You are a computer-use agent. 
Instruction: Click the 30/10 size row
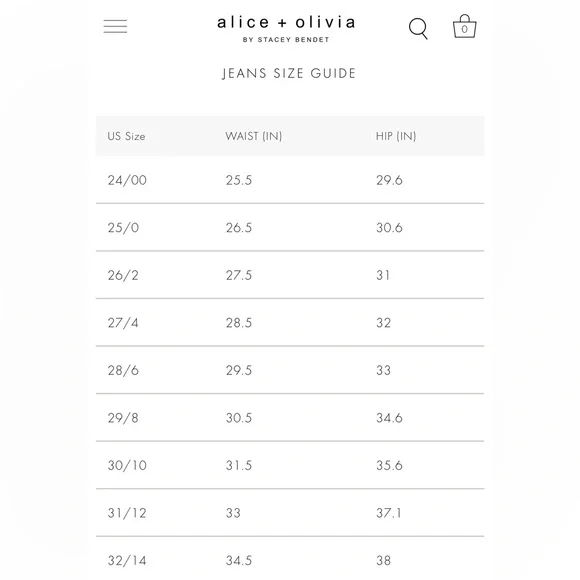coord(290,465)
